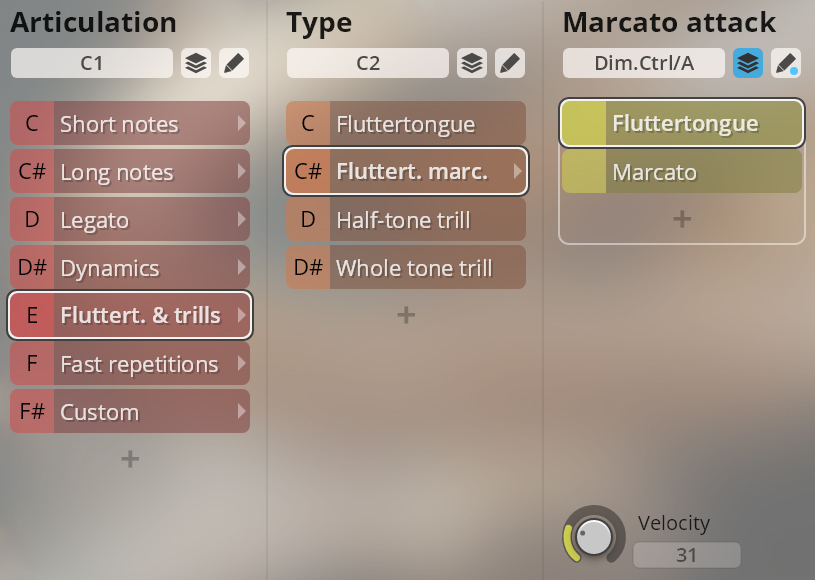Click the Velocity value field showing 31
The height and width of the screenshot is (580, 815).
(687, 555)
